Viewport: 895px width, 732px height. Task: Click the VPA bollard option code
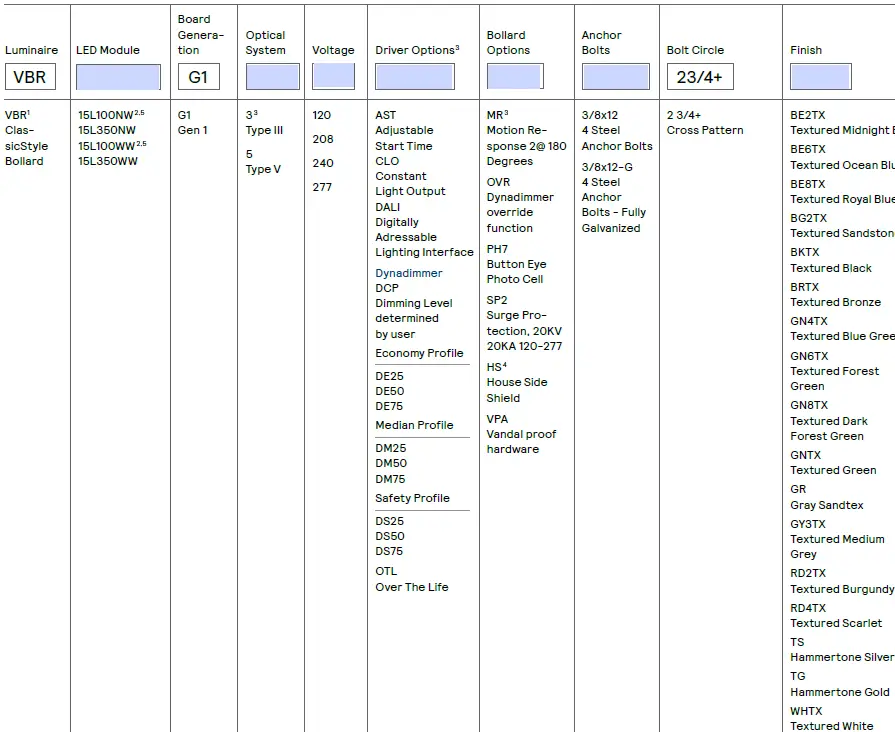[497, 419]
